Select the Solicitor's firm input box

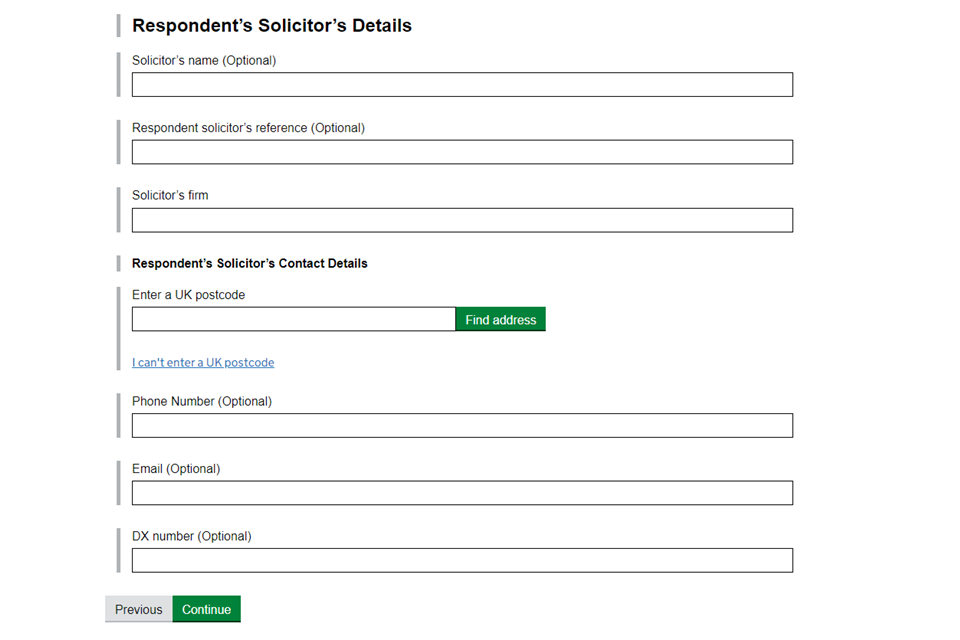[462, 220]
